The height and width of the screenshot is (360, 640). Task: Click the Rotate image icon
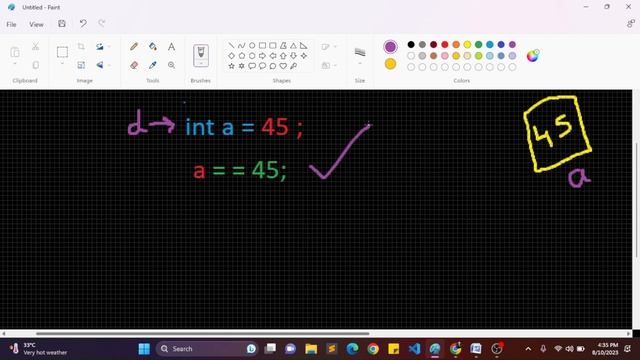[x=100, y=47]
